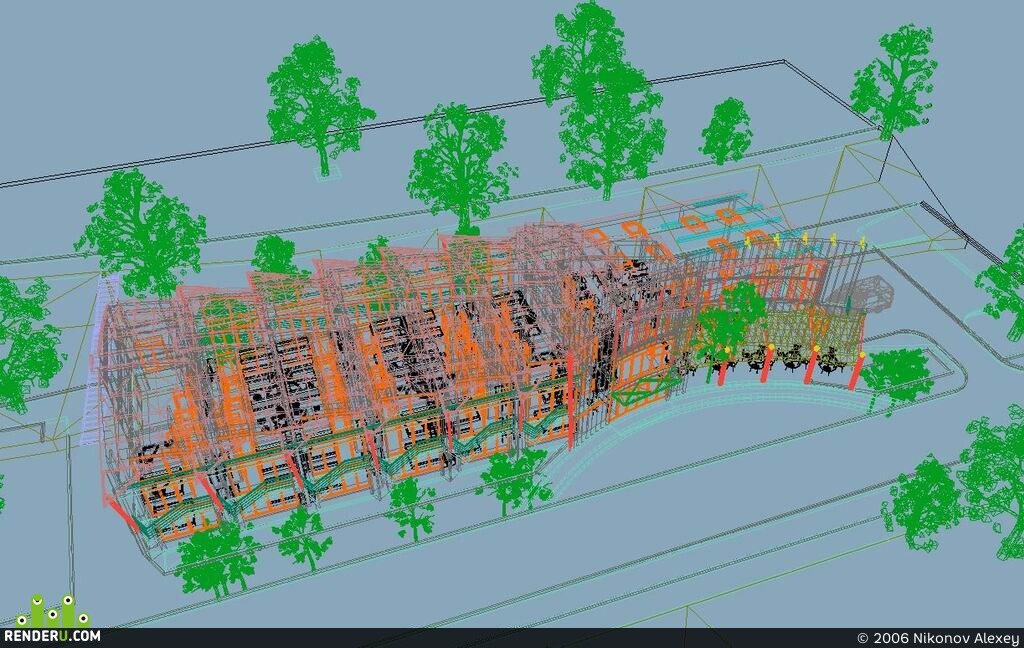Click the yellow-topped rightmost red column
Screen dimensions: 1024x648
point(857,371)
